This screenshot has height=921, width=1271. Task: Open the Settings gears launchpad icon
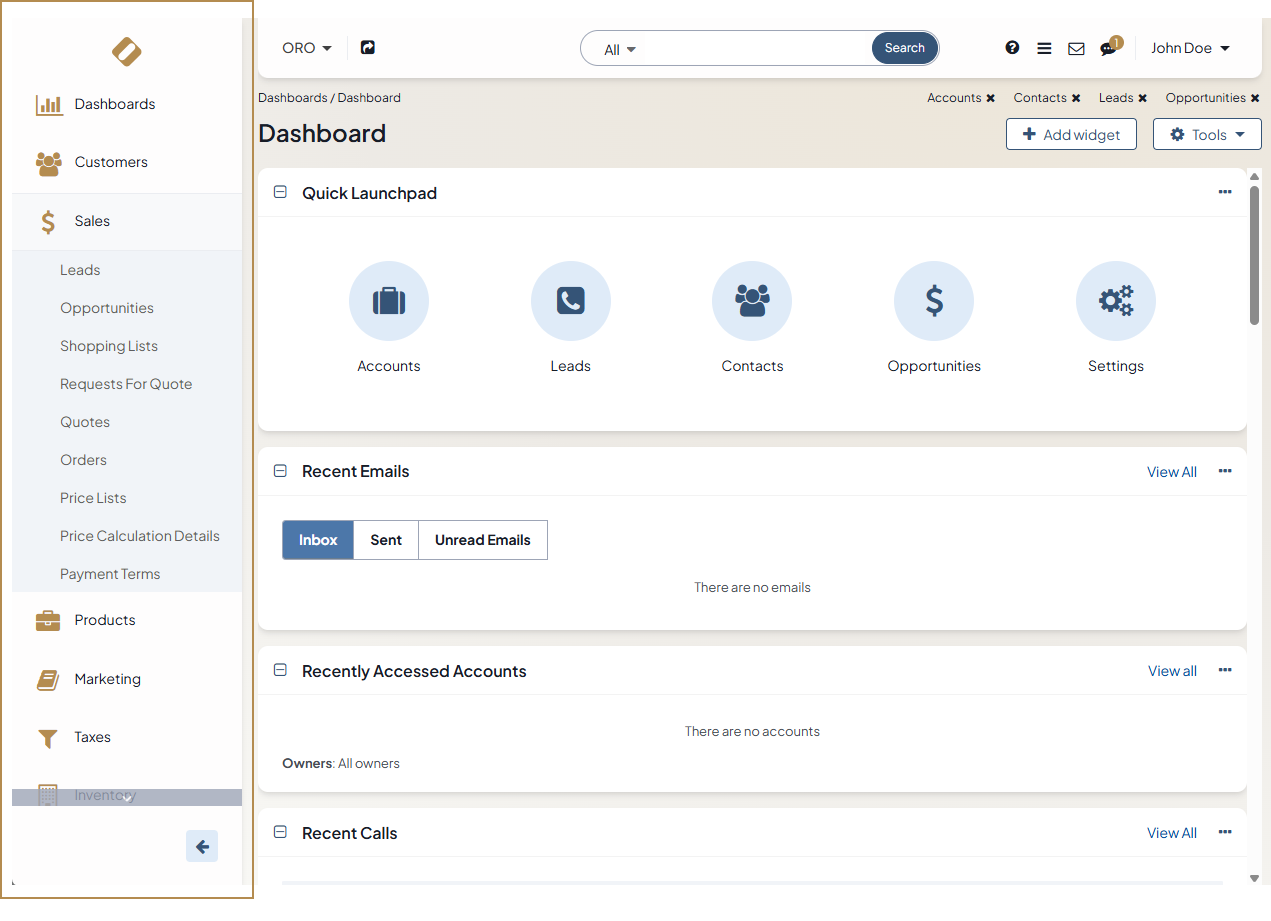pyautogui.click(x=1115, y=301)
